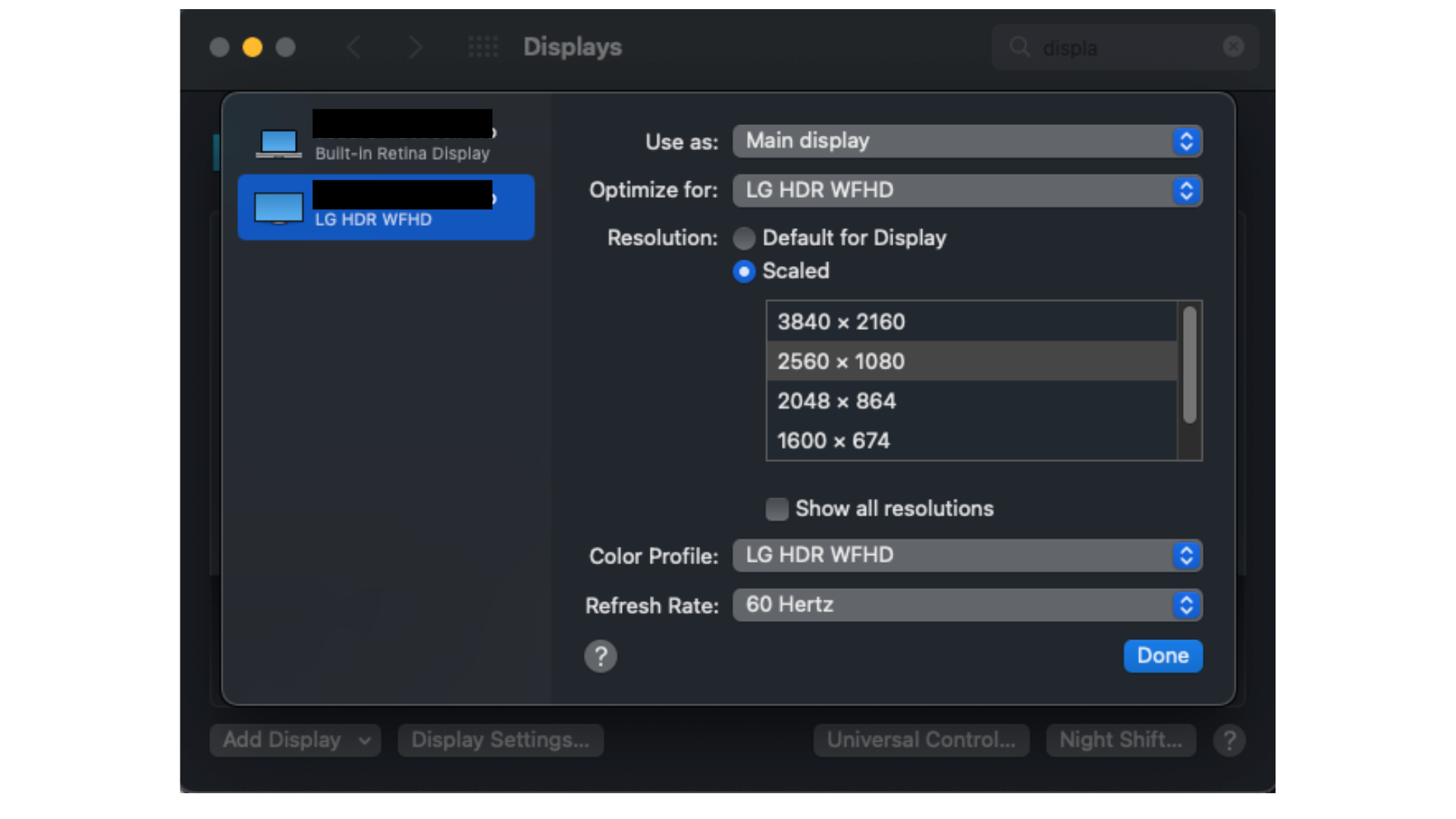The image size is (1456, 819).
Task: Click the search field clear button
Action: (1234, 47)
